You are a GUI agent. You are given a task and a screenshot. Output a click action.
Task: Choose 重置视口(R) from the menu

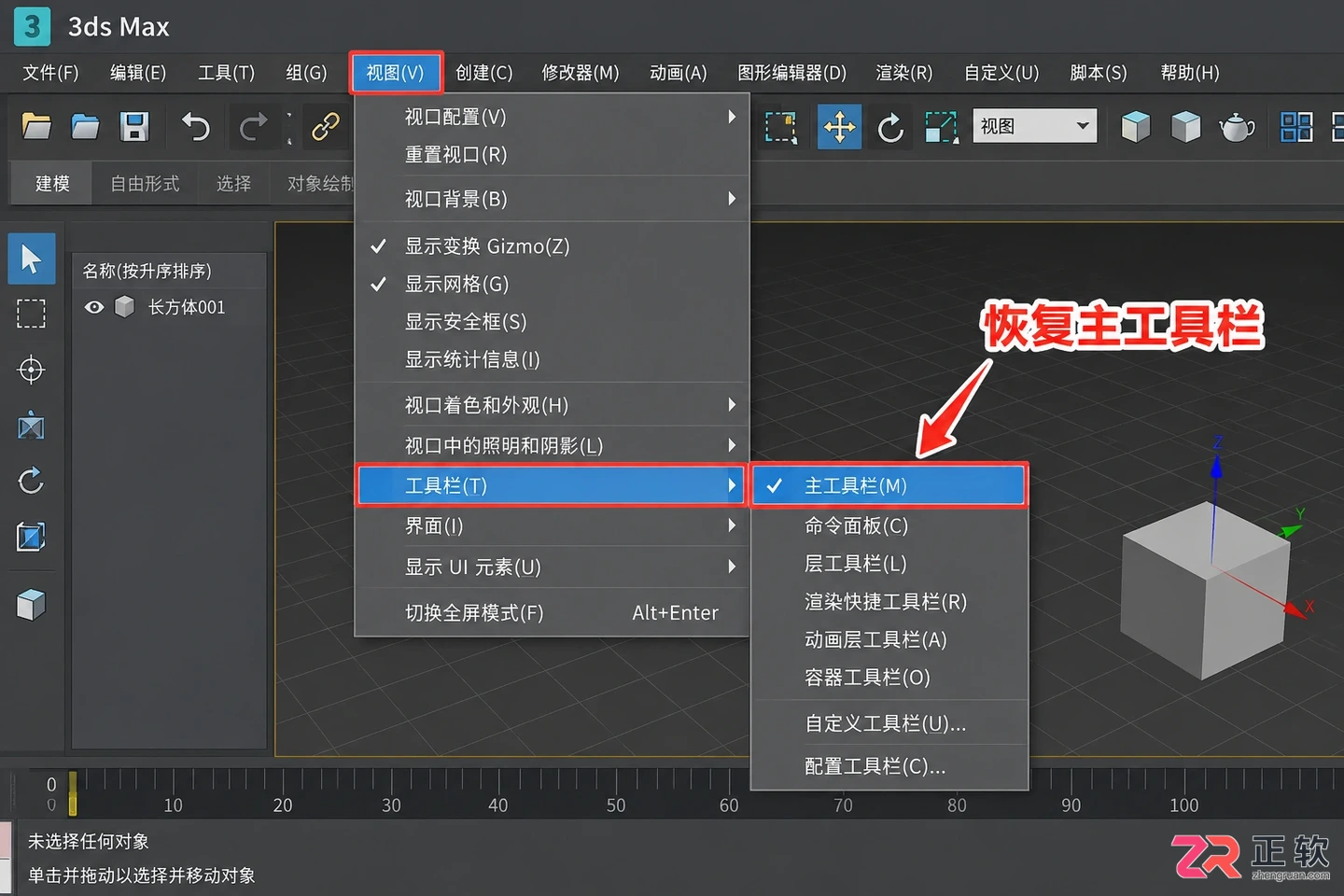[x=553, y=155]
